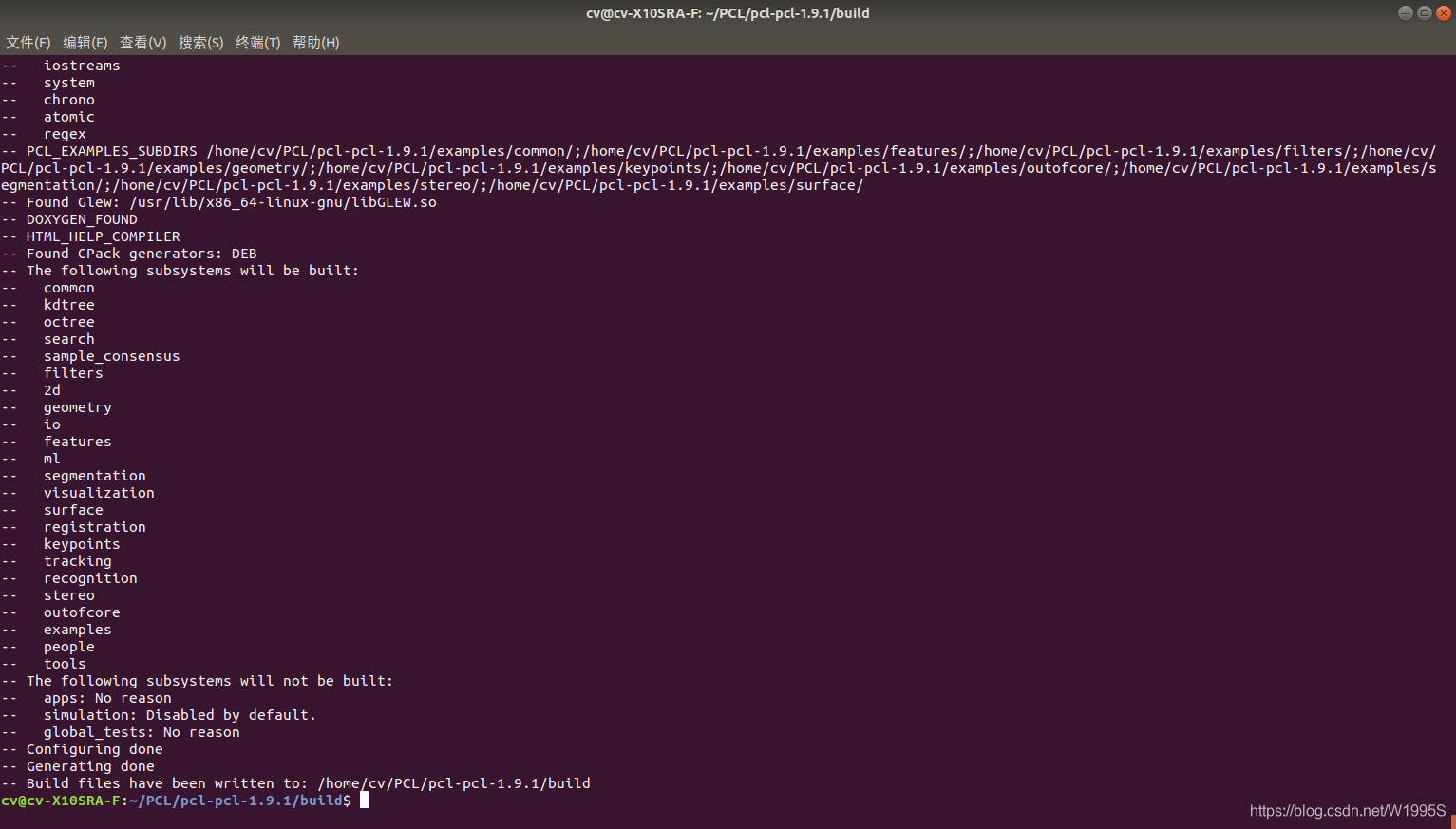Click the 'people' subsystem line
Image resolution: width=1456 pixels, height=829 pixels.
(48, 647)
